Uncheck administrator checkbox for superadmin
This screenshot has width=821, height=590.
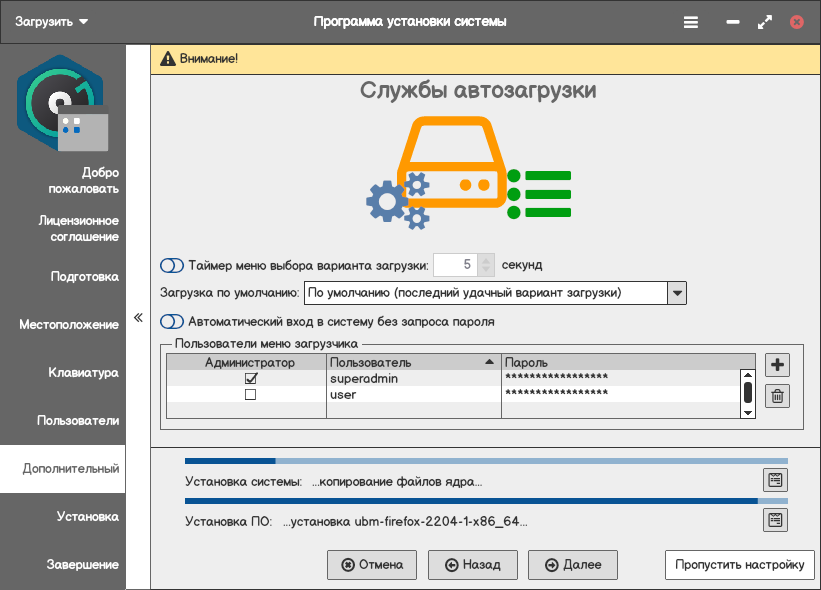coord(251,379)
